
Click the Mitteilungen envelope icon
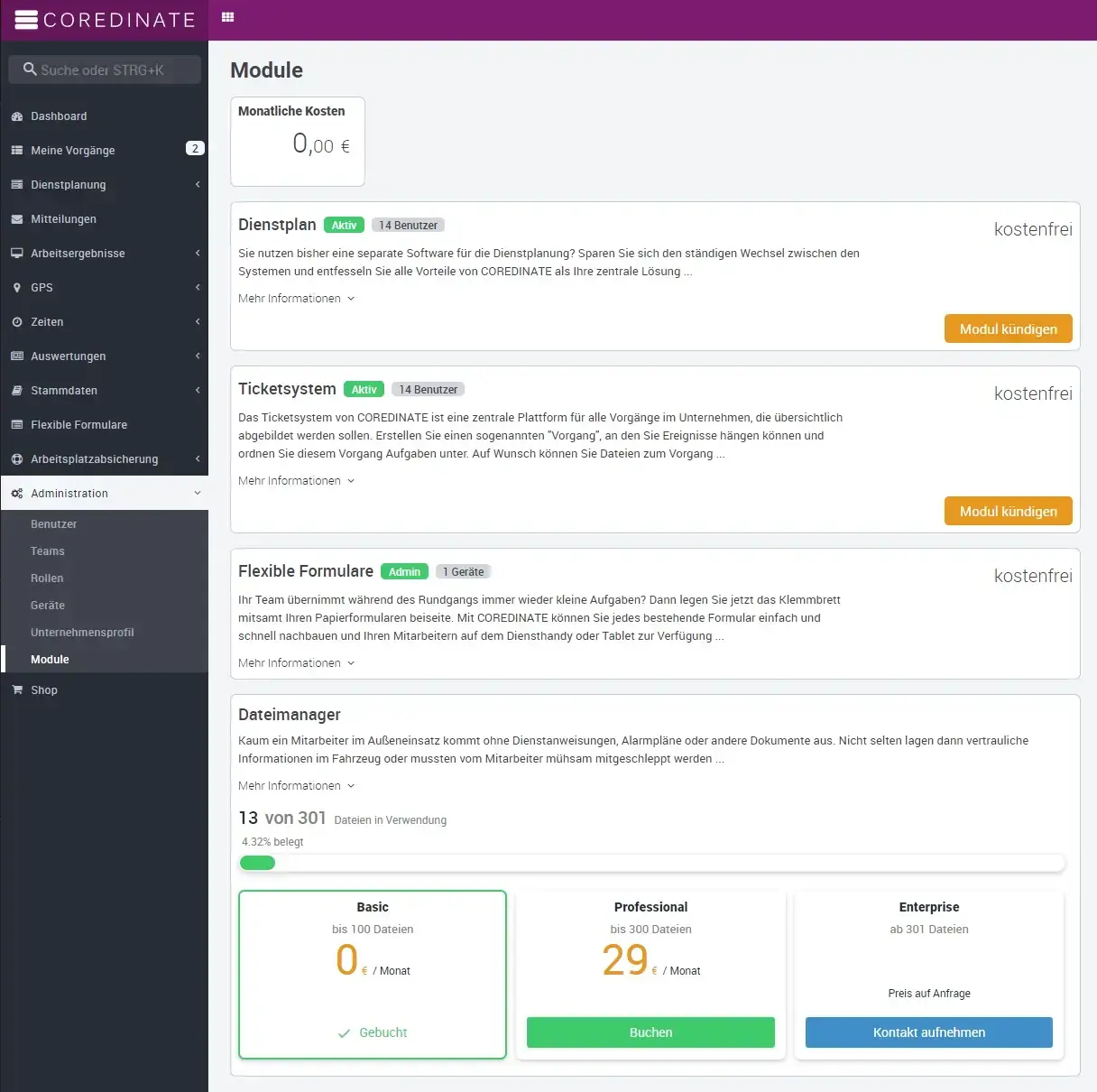click(x=17, y=219)
